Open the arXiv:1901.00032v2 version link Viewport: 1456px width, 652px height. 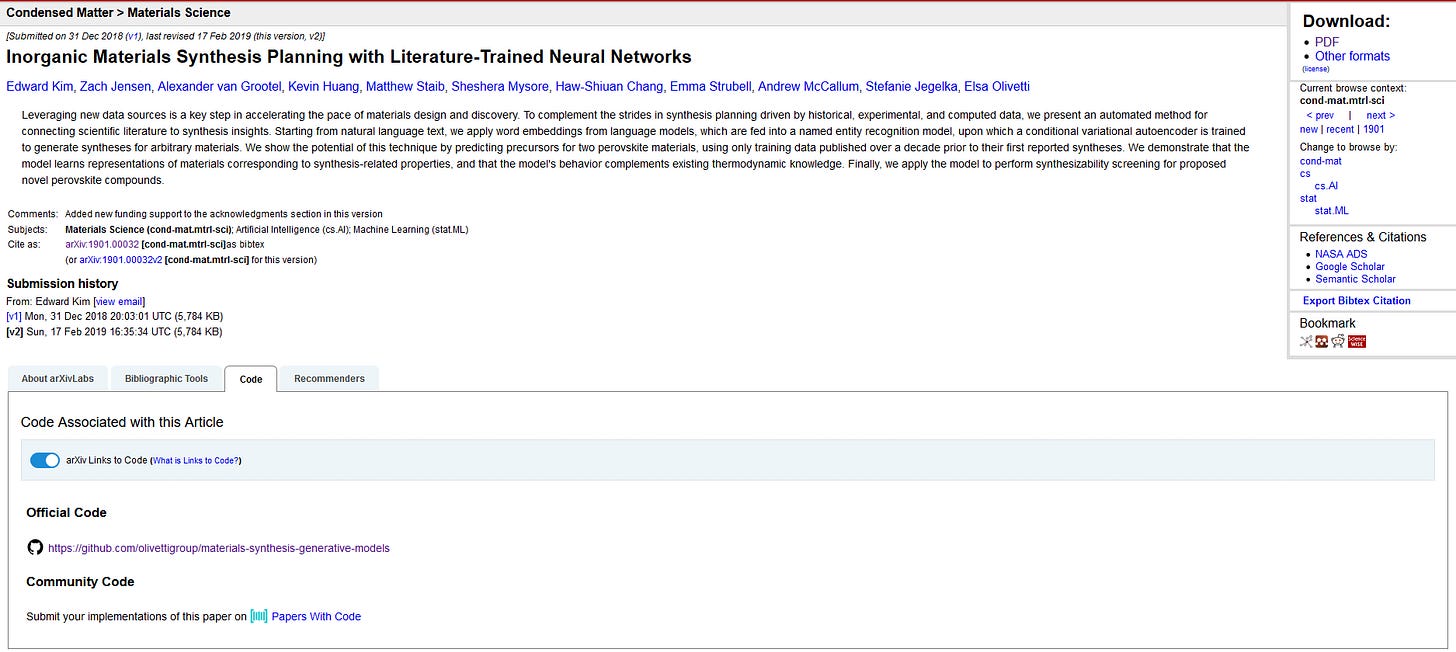(x=120, y=260)
